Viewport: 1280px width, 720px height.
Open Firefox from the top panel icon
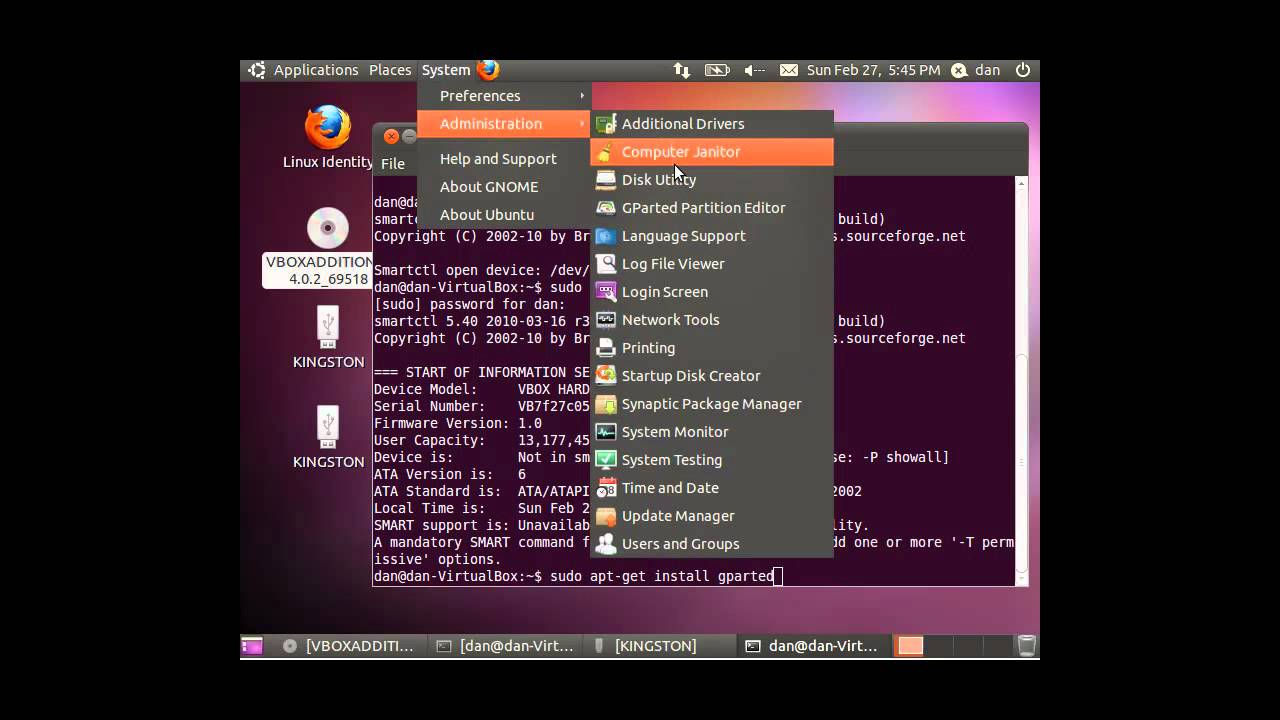coord(488,70)
